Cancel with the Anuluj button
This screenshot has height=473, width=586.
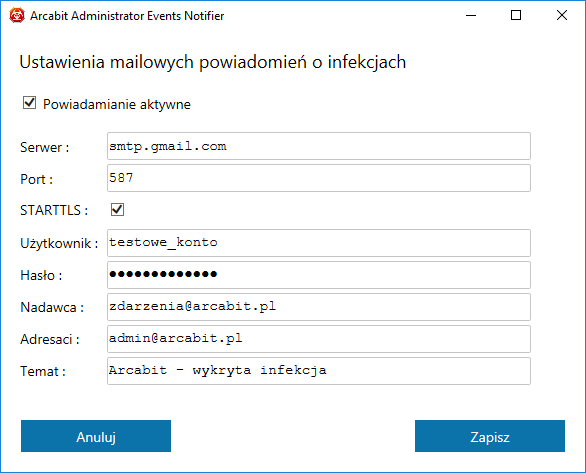(96, 436)
